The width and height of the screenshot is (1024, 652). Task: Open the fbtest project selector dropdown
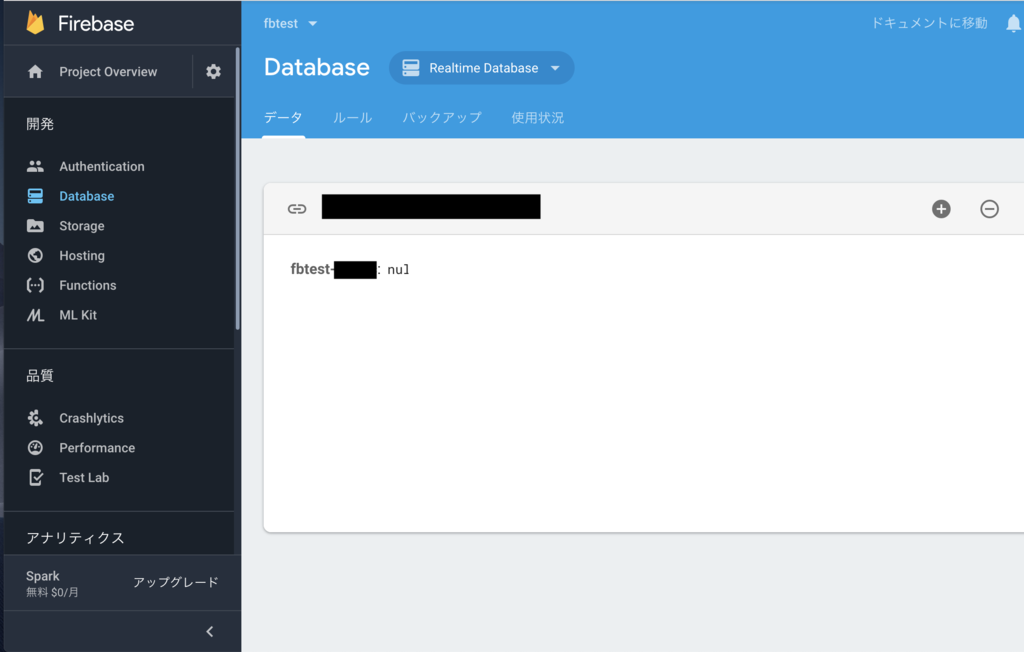click(291, 24)
